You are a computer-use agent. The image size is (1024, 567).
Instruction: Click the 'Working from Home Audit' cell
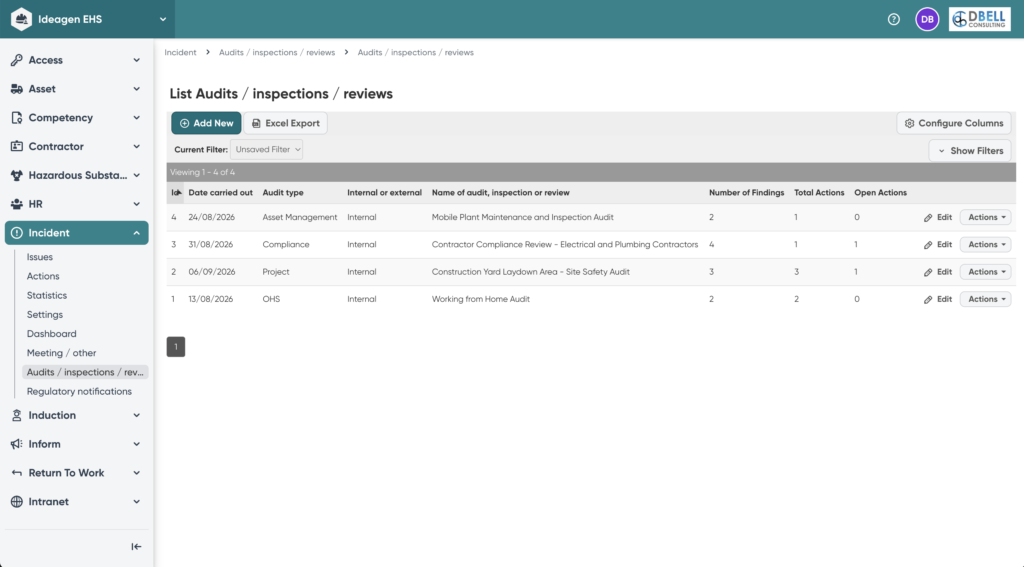pos(481,299)
